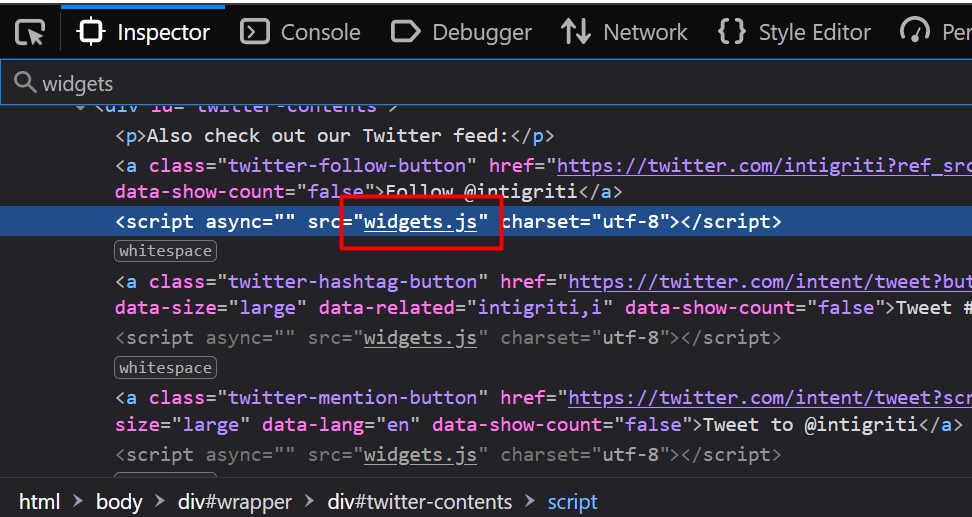Screen dimensions: 972x517
Task: Select div#twitter-contents breadcrumb
Action: click(420, 502)
